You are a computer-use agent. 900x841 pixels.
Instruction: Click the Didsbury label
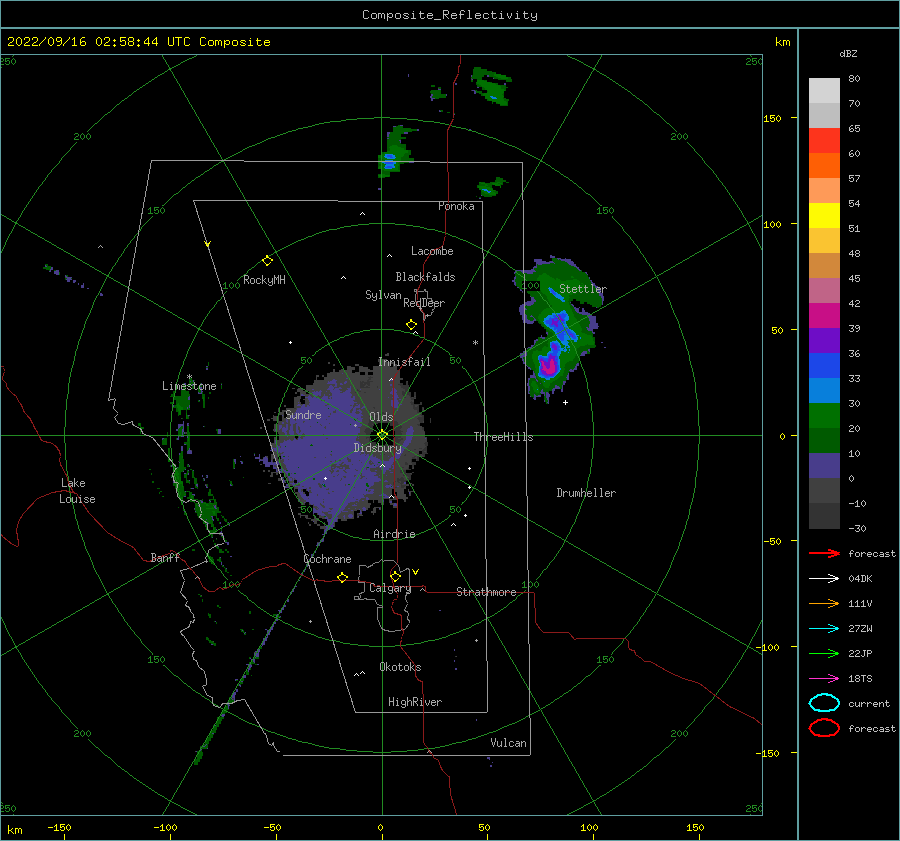tap(378, 448)
